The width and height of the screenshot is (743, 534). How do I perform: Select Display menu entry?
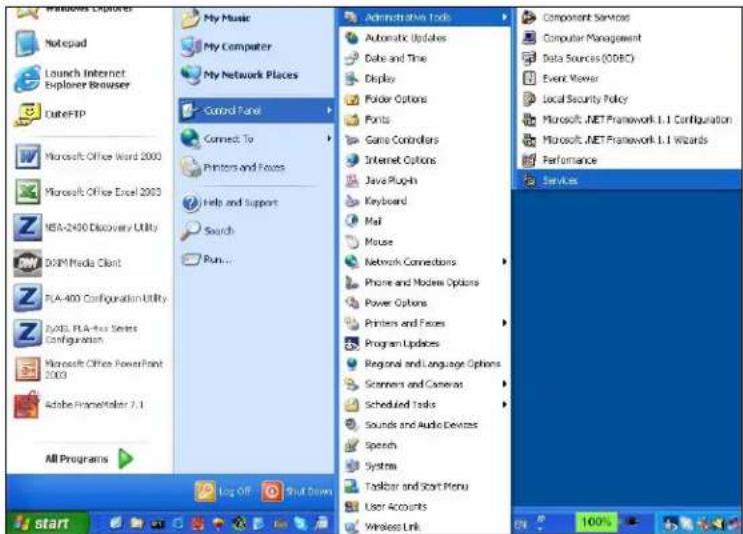(x=425, y=79)
